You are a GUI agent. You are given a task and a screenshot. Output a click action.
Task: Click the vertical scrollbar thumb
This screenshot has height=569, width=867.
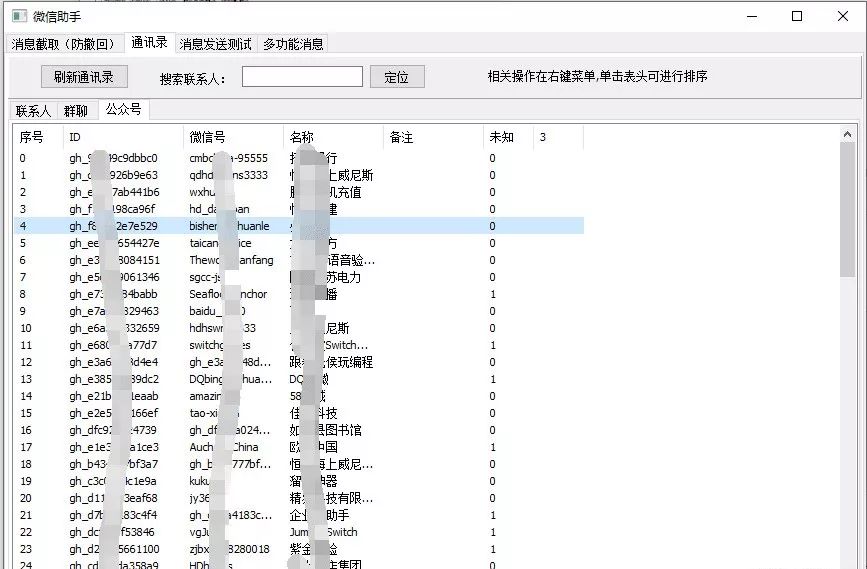click(x=847, y=210)
